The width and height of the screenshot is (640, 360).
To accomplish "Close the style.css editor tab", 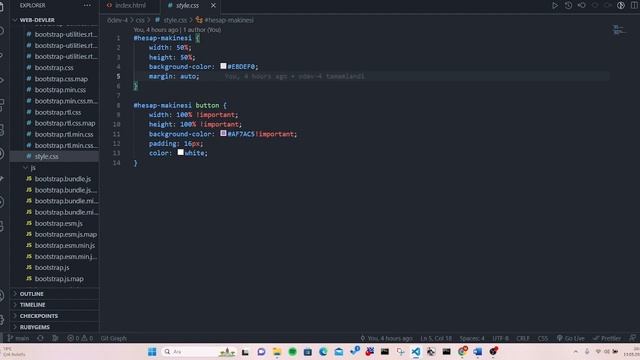I will 213,5.
